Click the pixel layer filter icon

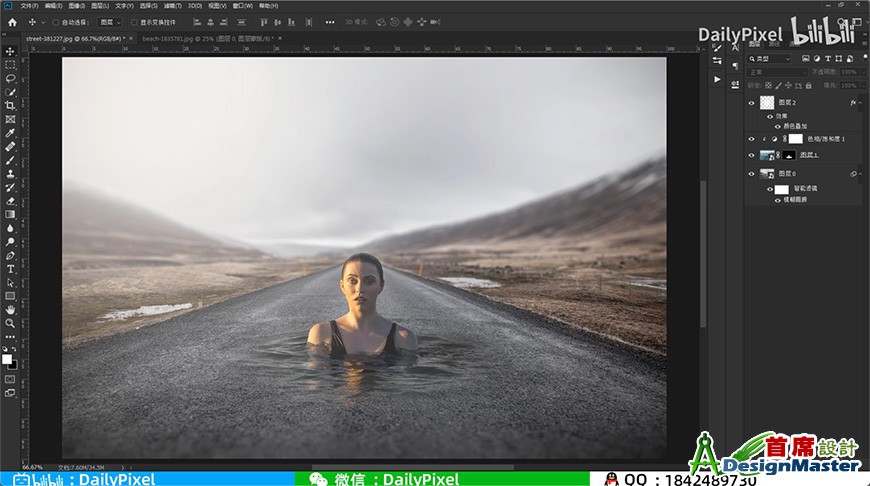click(806, 58)
